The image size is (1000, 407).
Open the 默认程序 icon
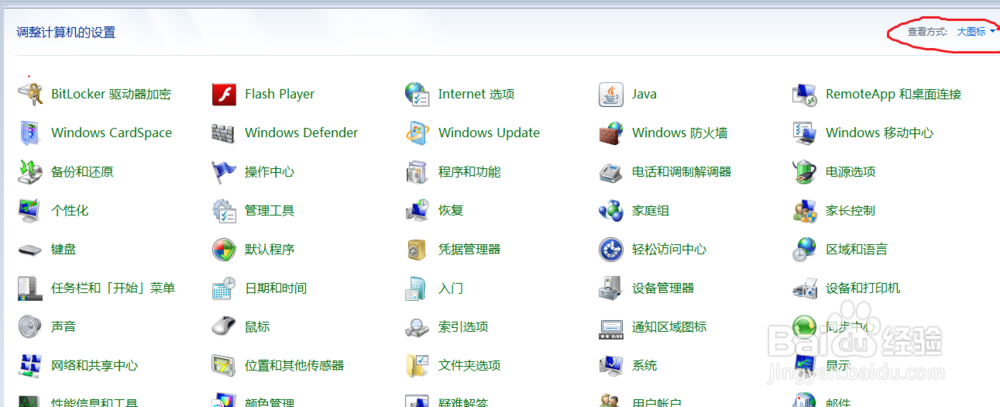coord(224,249)
